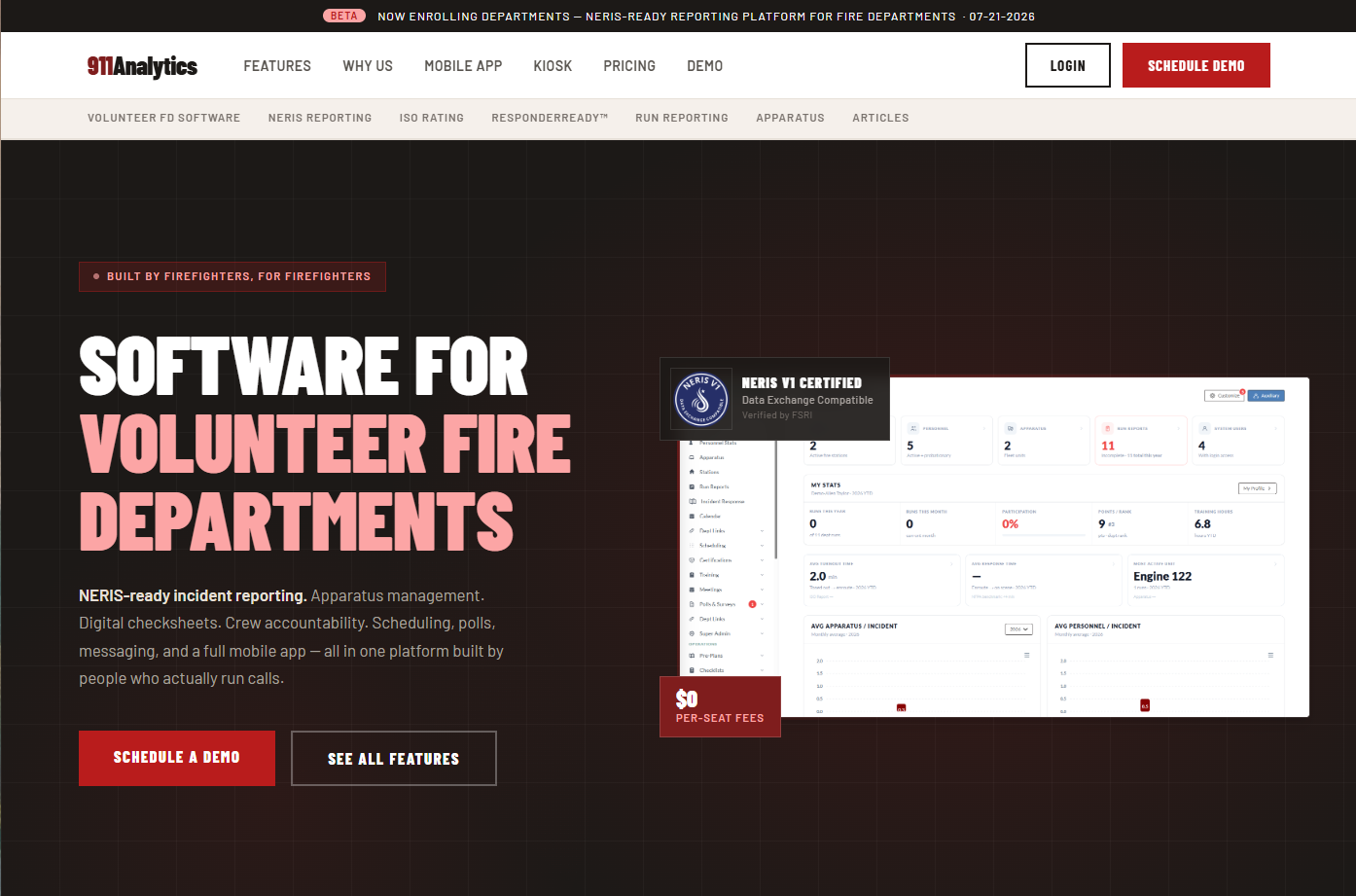This screenshot has height=896, width=1356.
Task: Click the dashboard sidebar scrollbar
Action: click(x=776, y=501)
